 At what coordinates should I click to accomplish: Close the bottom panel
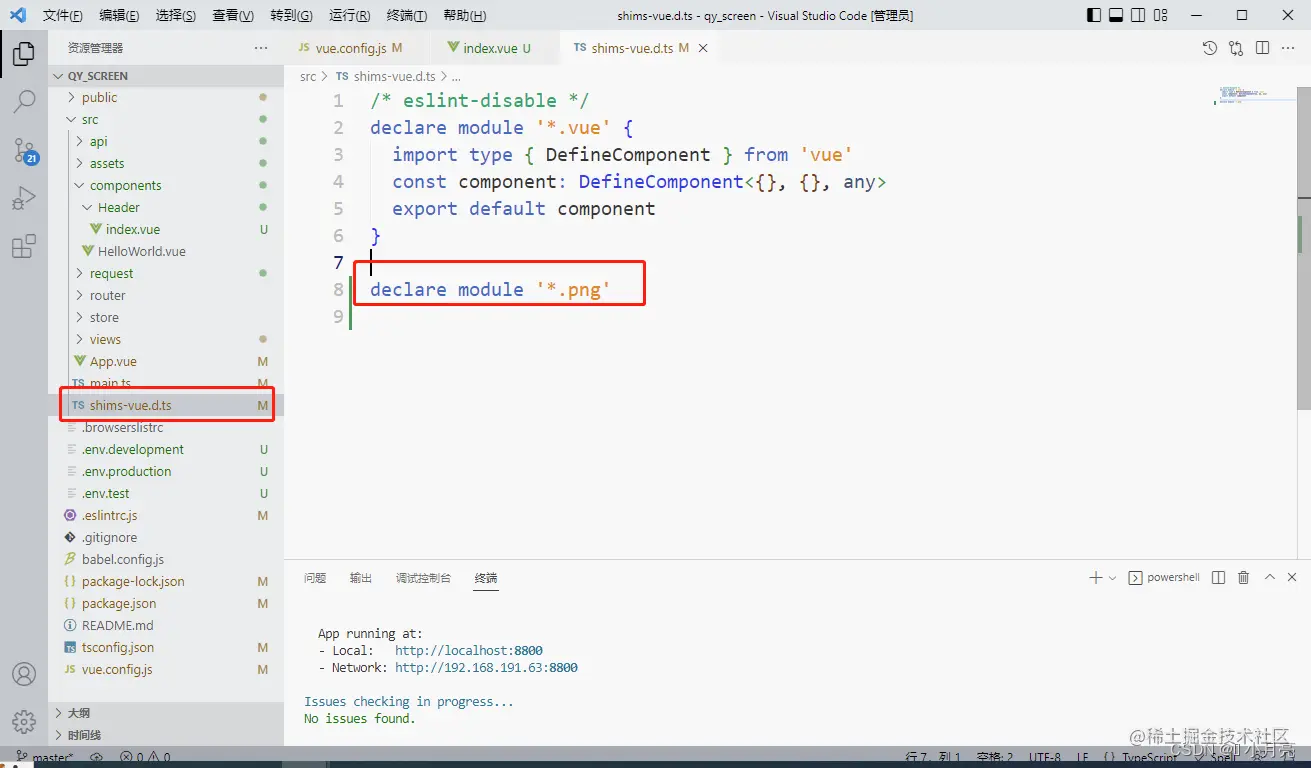1292,578
